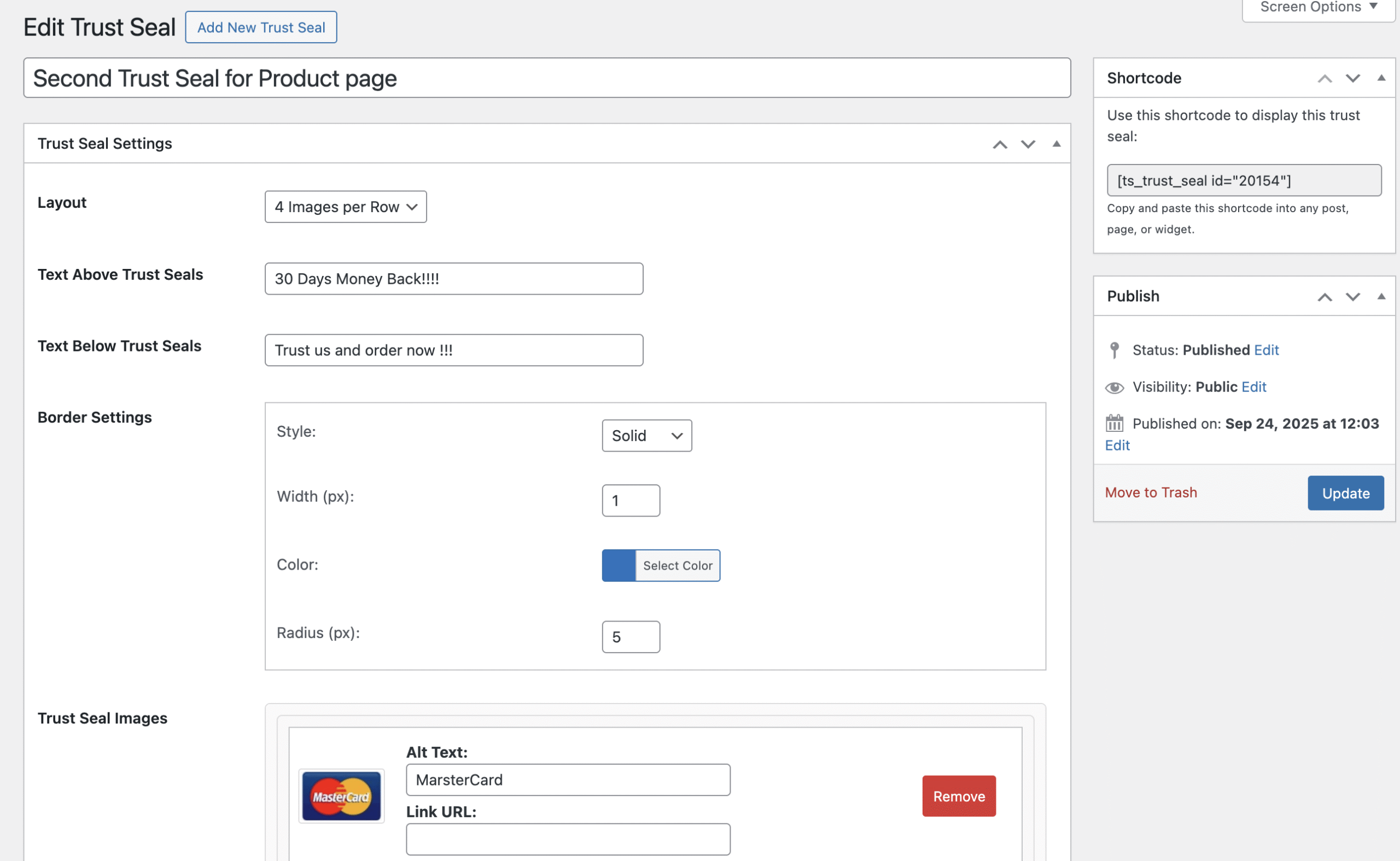Collapse the Trust Seal Settings panel

coord(1056,144)
